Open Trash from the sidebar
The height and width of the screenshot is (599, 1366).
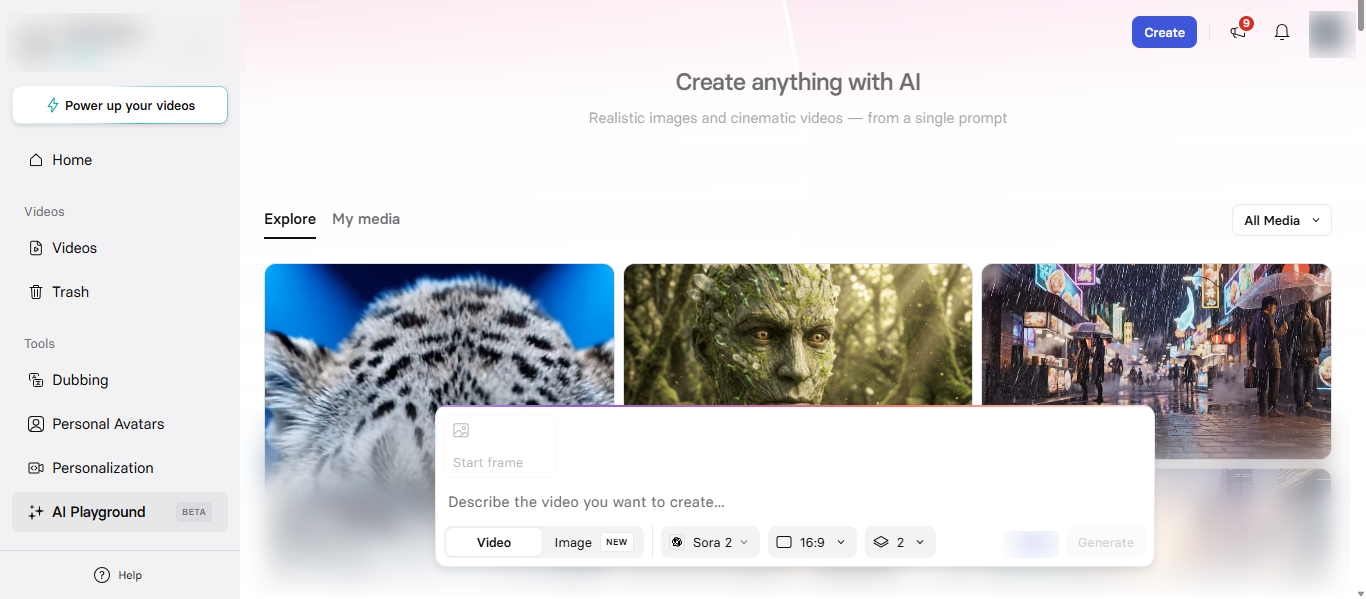click(70, 292)
